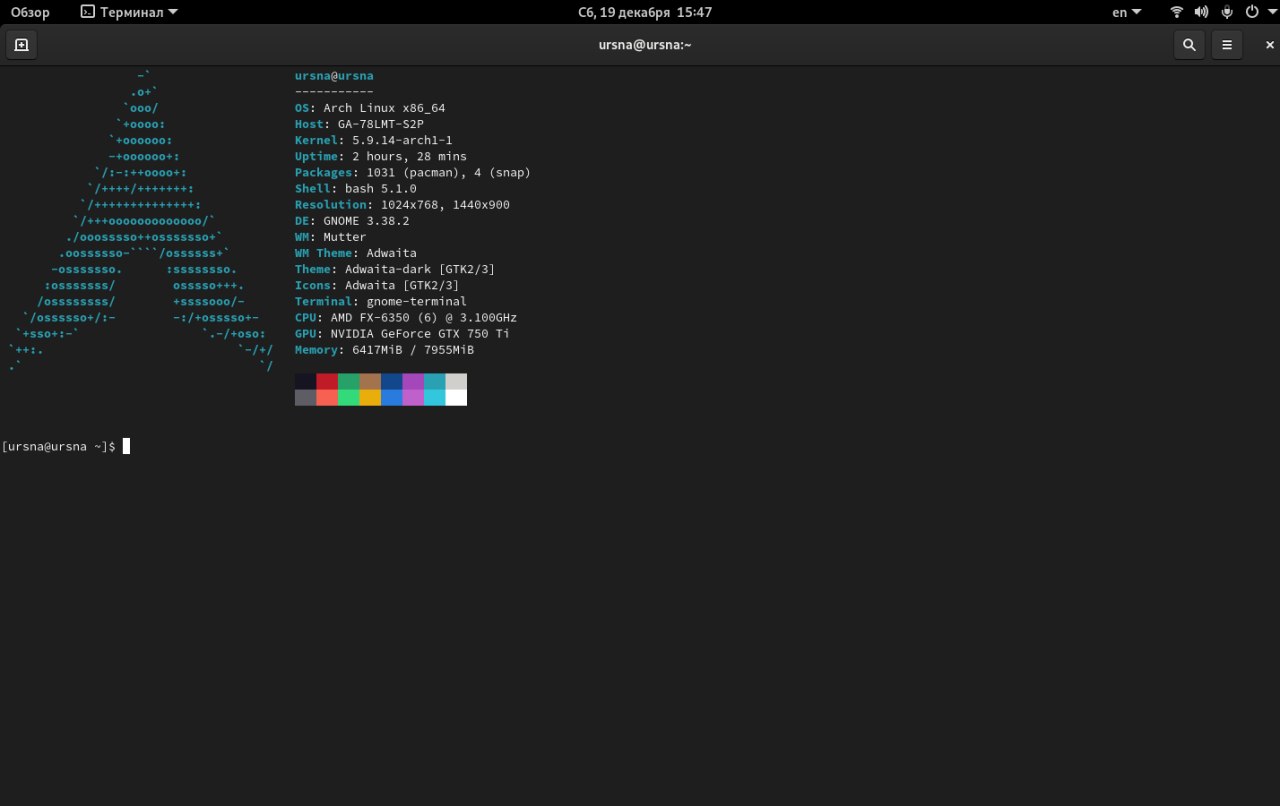
Task: Open the Обзор activities overview
Action: pyautogui.click(x=30, y=12)
